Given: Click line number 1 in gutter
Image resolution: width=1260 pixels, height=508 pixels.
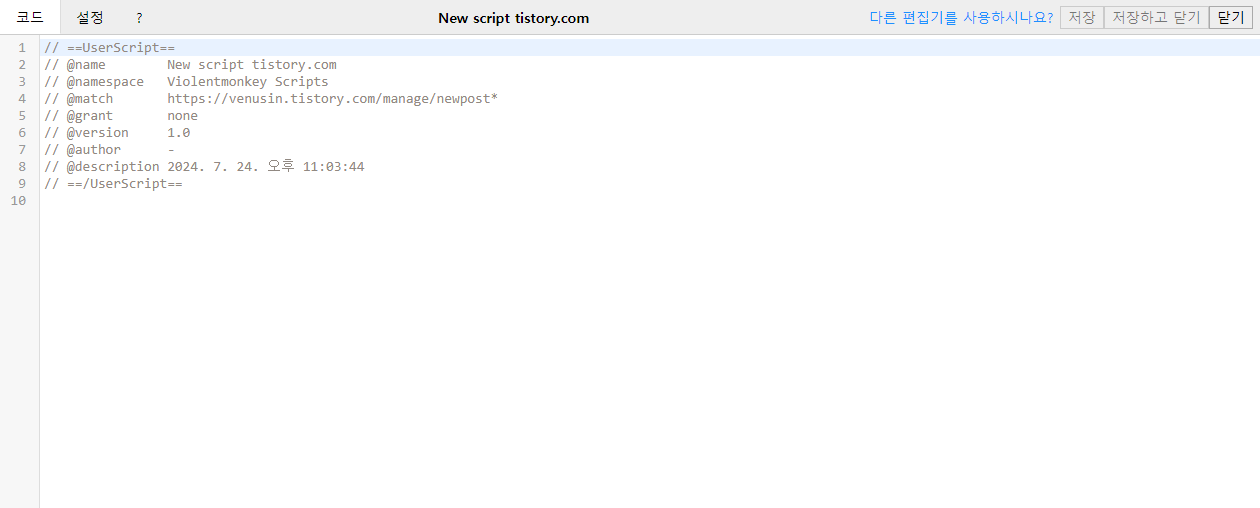Looking at the screenshot, I should click(22, 48).
